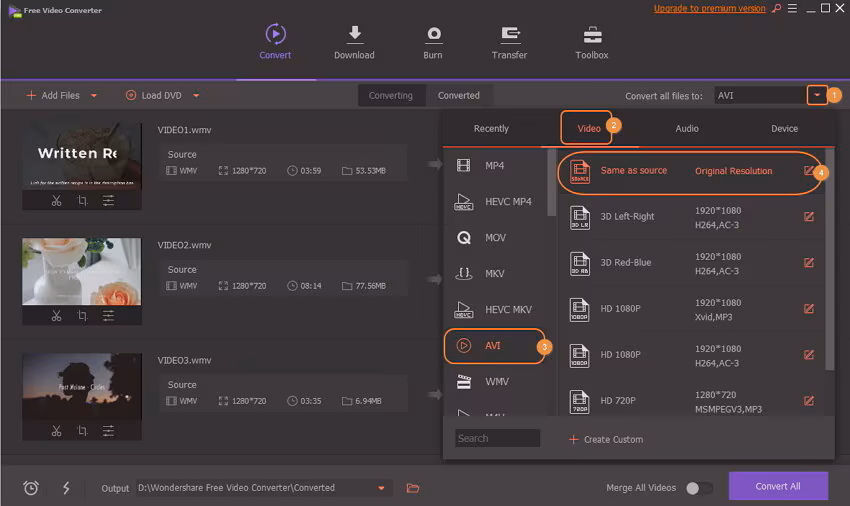This screenshot has height=506, width=850.
Task: Select the HEVC MP4 format
Action: [496, 202]
